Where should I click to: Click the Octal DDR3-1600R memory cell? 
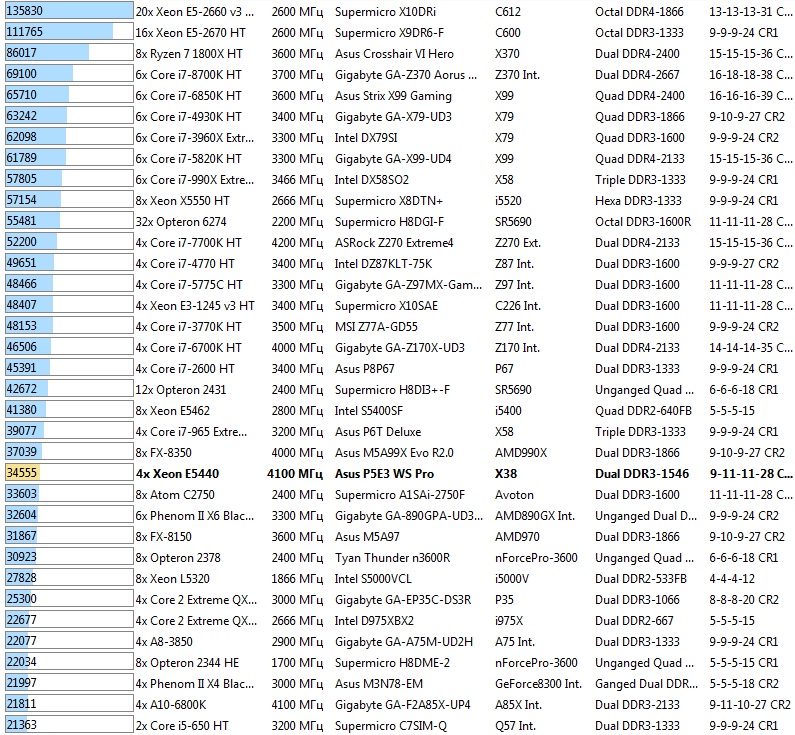pyautogui.click(x=643, y=222)
